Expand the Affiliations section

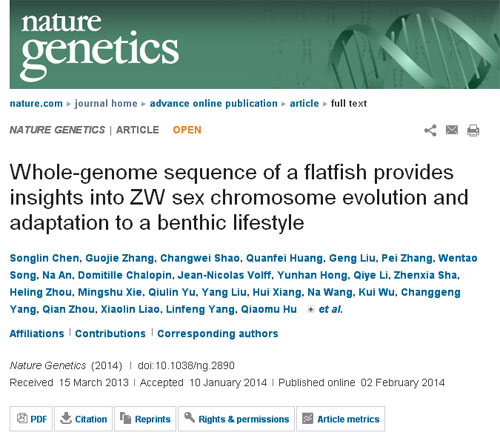(37, 334)
